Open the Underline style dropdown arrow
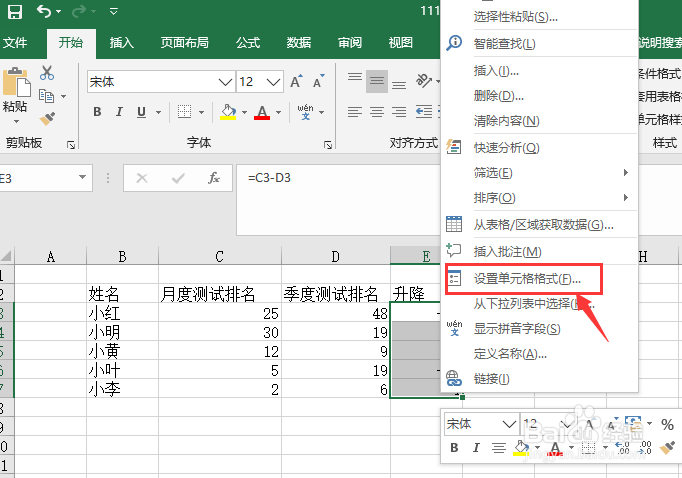Screen dimensions: 682x478 click(158, 112)
